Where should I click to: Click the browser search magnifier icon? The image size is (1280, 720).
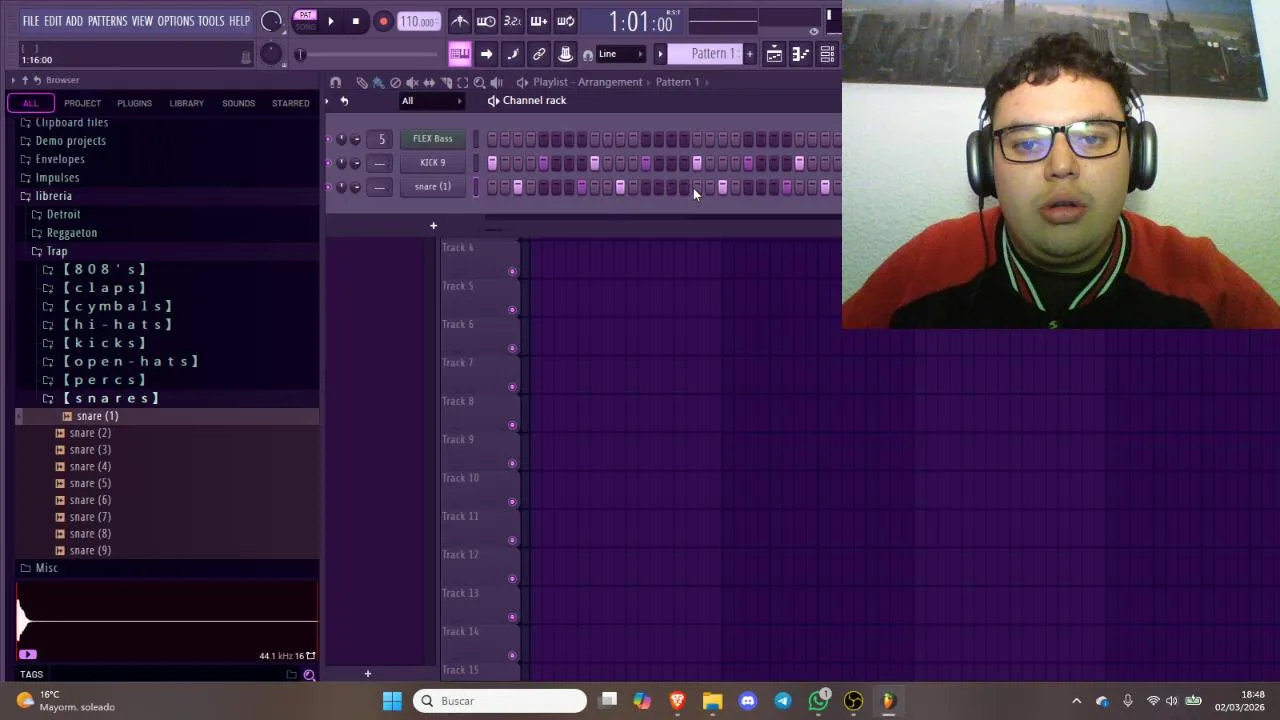click(x=309, y=675)
